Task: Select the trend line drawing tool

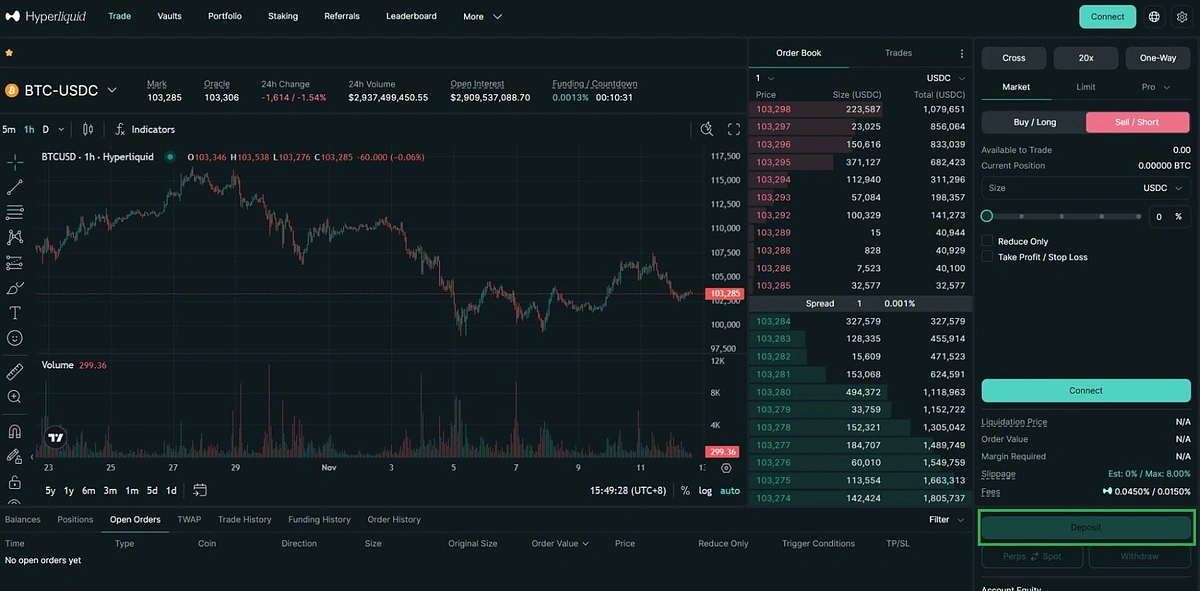Action: coord(15,188)
